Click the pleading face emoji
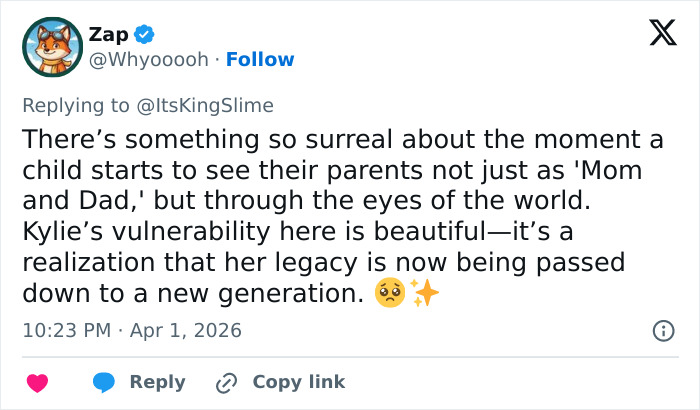Viewport: 700px width, 410px height. (389, 294)
